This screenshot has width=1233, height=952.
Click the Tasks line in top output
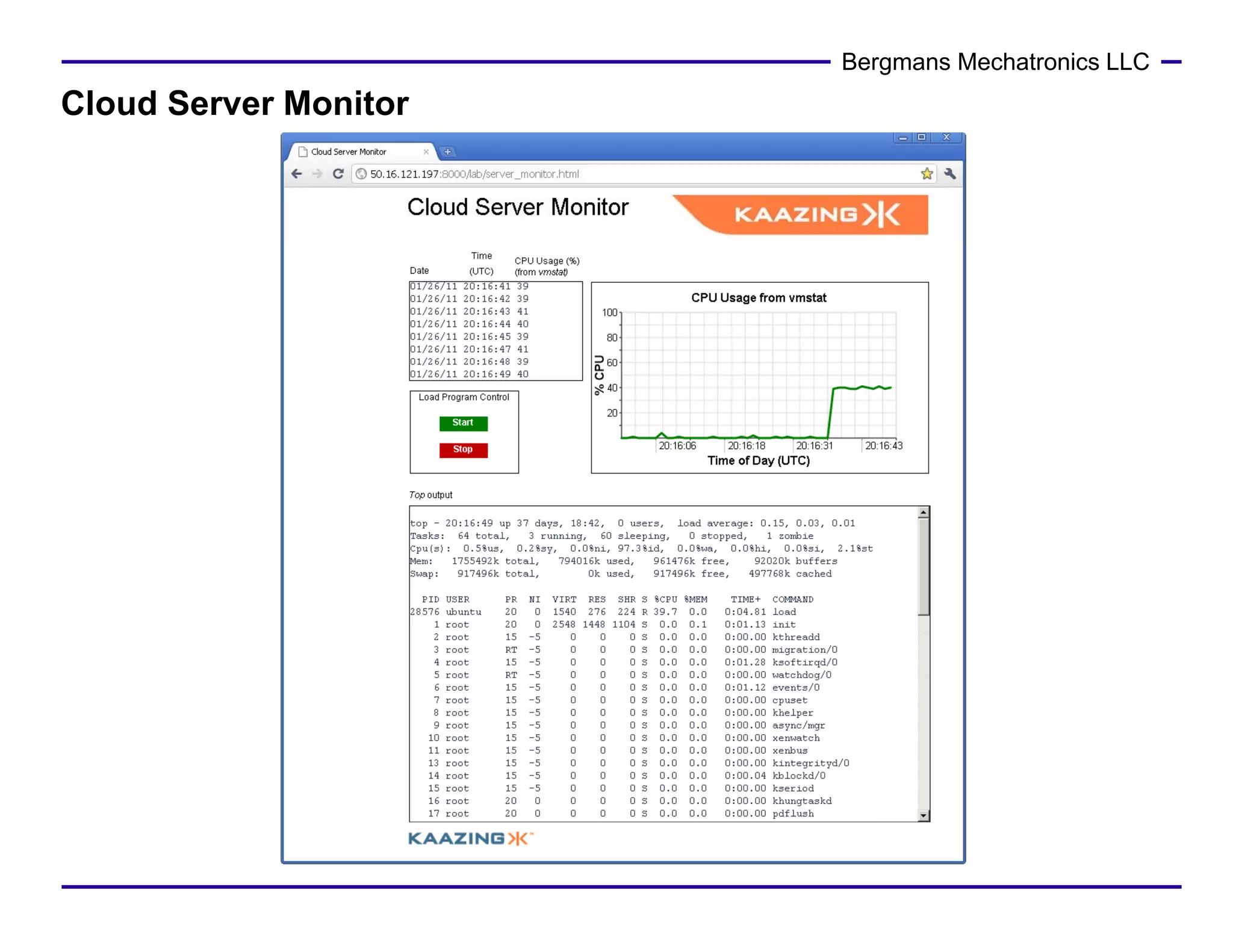(612, 536)
